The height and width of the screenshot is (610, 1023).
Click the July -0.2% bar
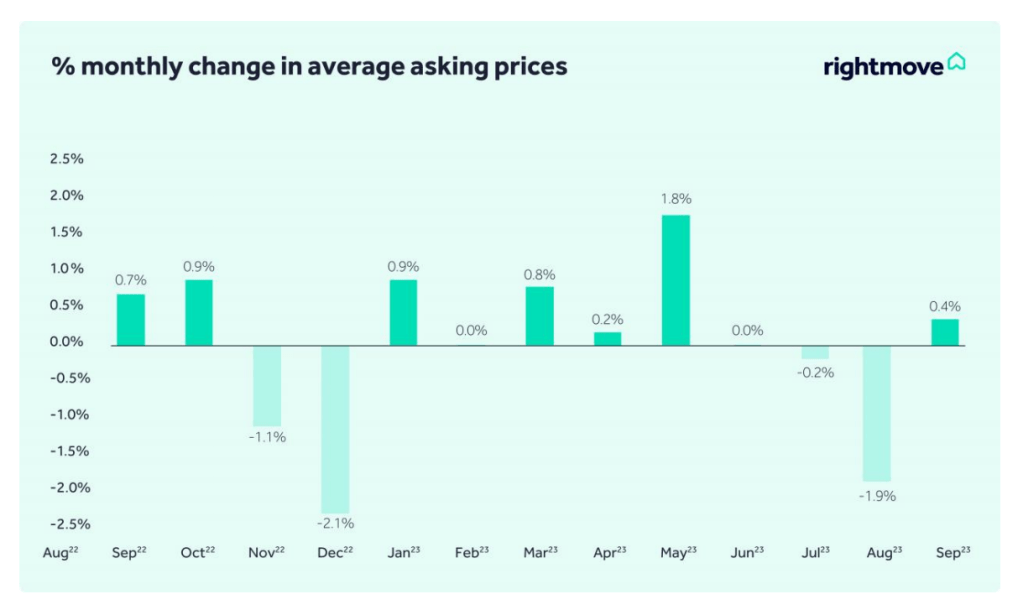815,352
